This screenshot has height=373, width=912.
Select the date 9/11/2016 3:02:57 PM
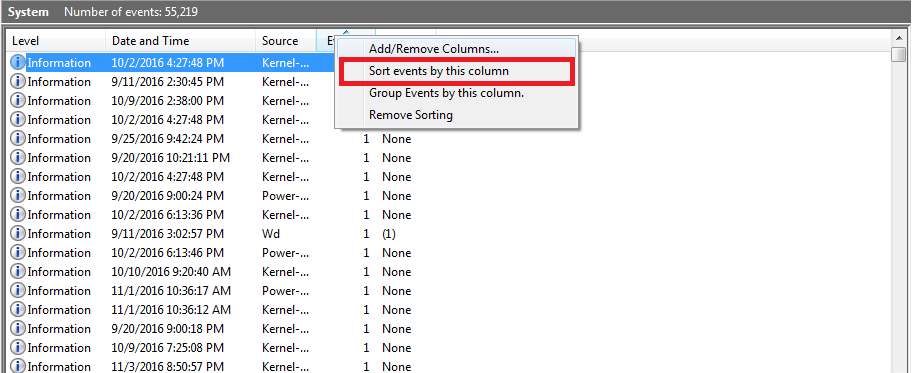[x=168, y=234]
